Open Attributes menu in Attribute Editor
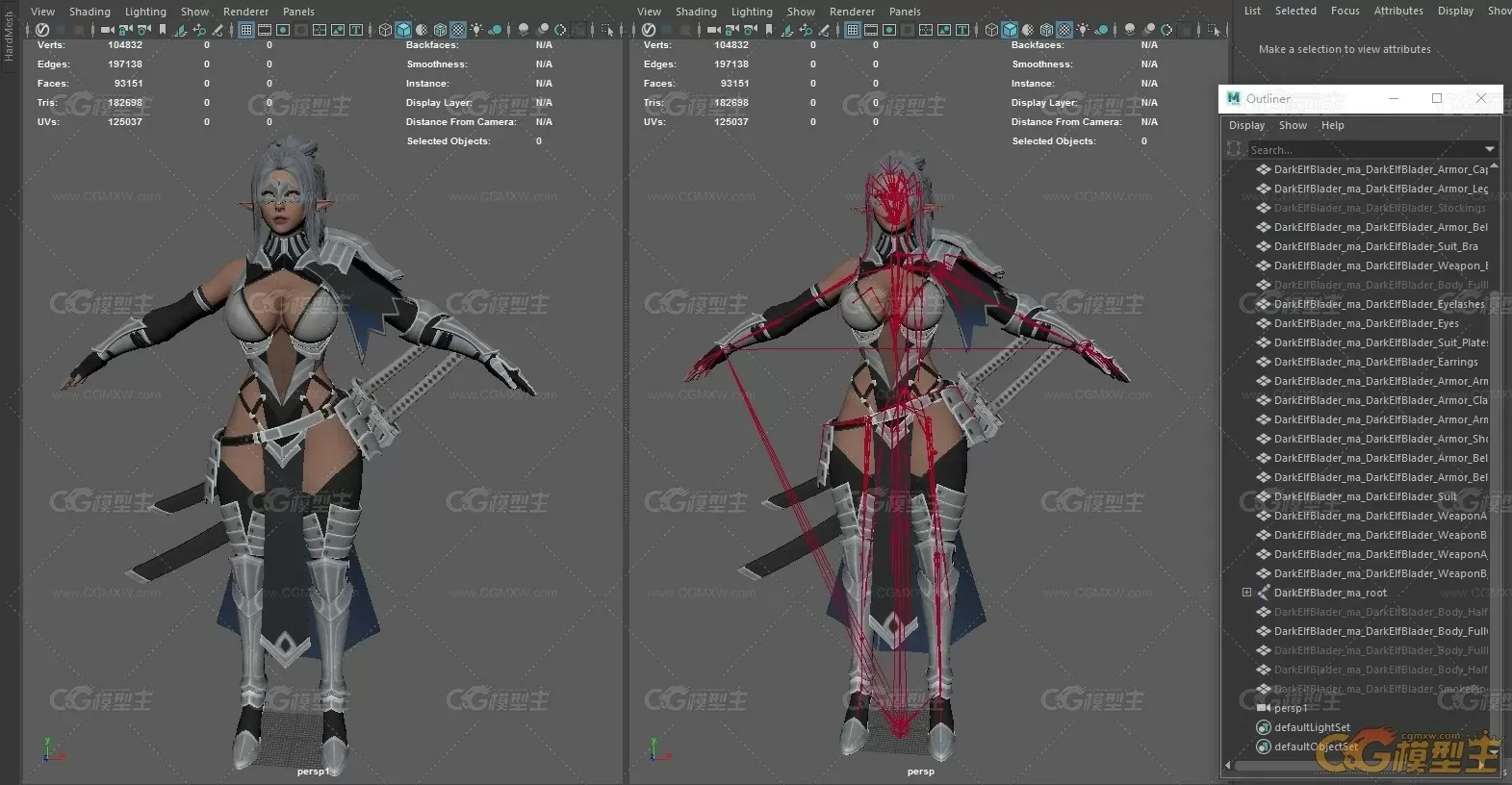Viewport: 1512px width, 785px height. pyautogui.click(x=1398, y=11)
